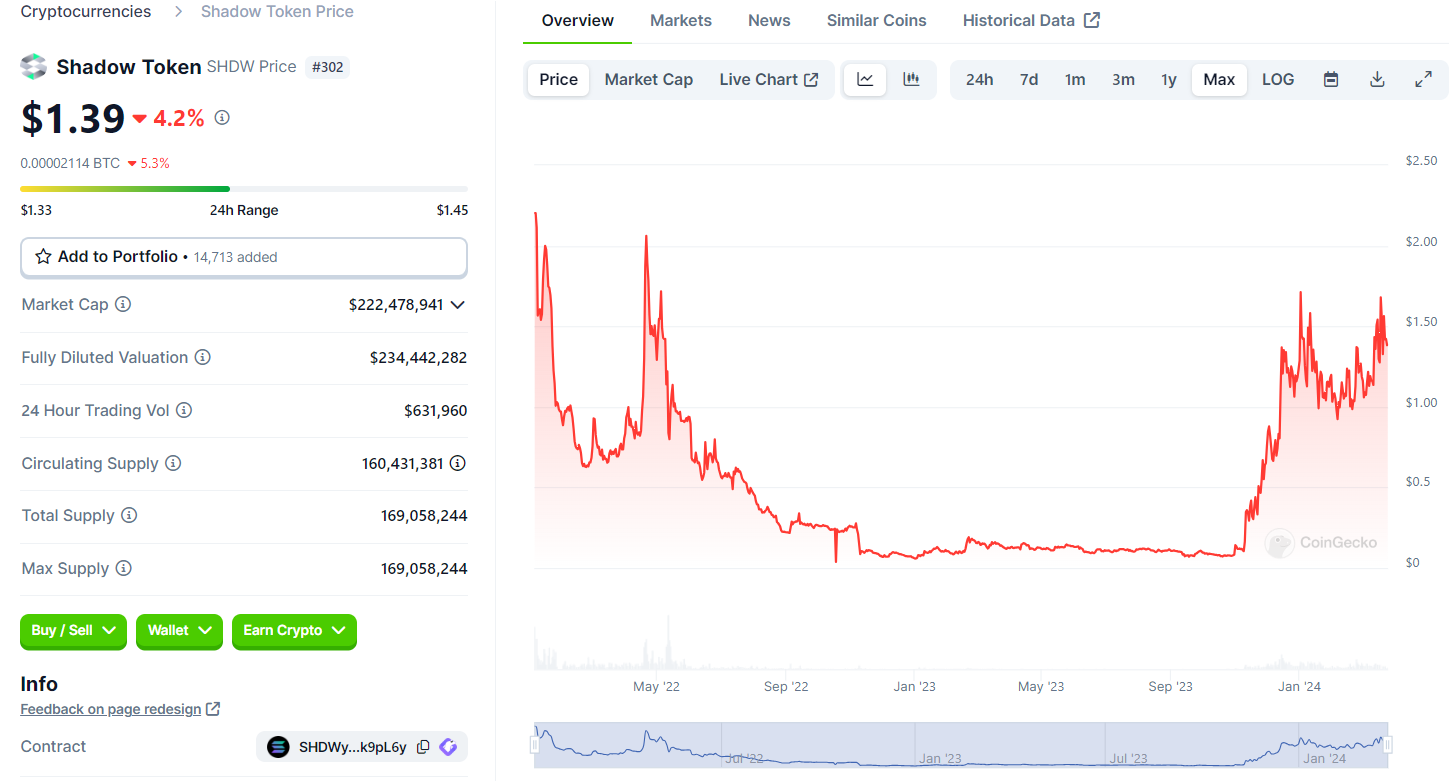Open the Live Chart link
This screenshot has height=781, width=1455.
tap(769, 79)
